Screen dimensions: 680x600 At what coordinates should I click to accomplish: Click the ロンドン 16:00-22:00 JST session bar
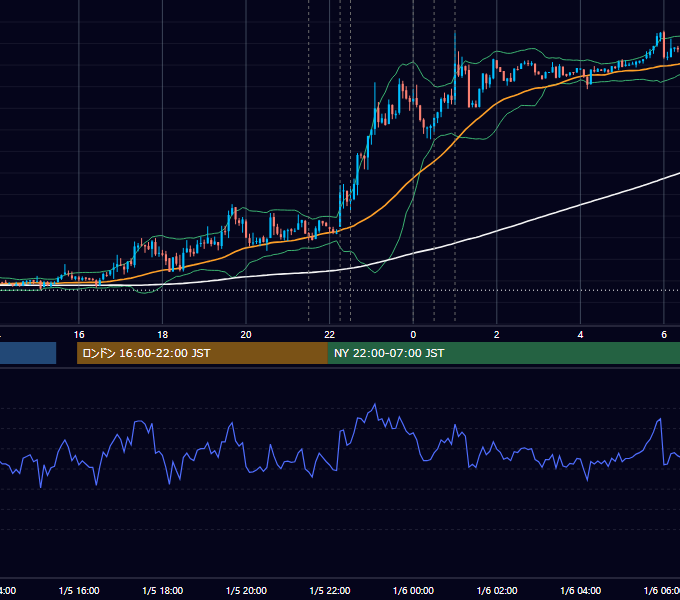[x=202, y=353]
